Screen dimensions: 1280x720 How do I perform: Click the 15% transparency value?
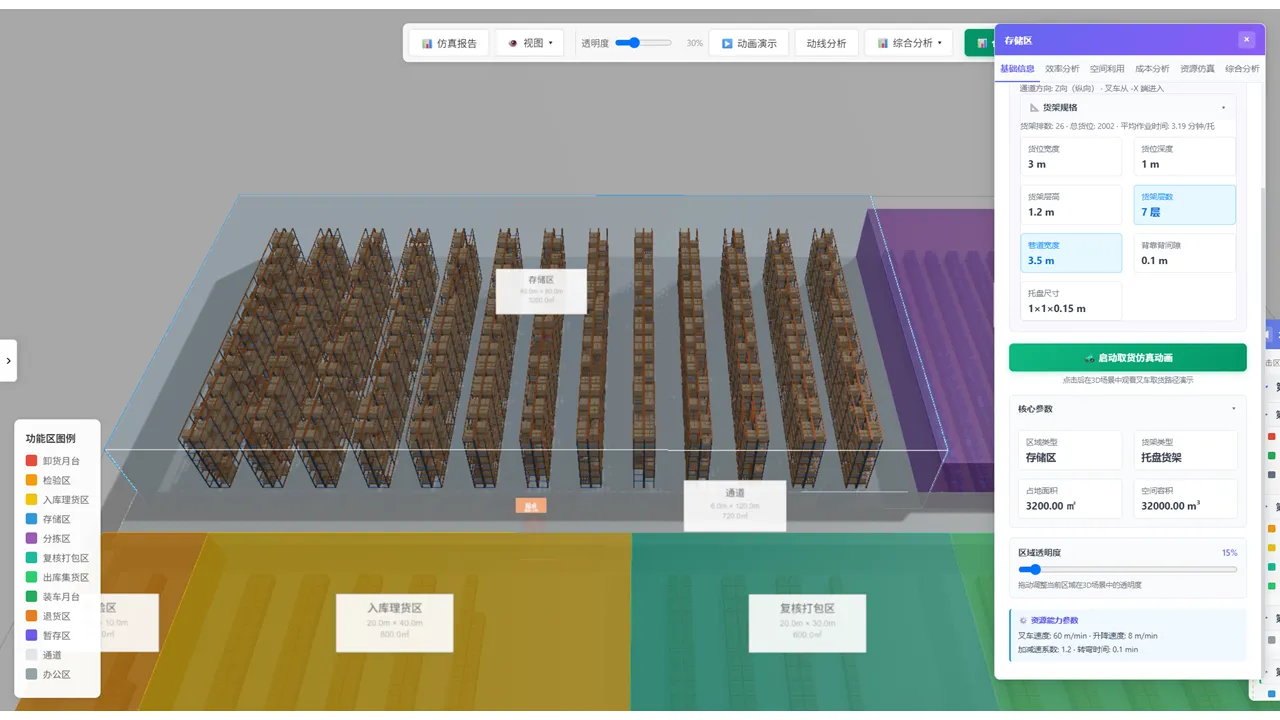(1229, 552)
